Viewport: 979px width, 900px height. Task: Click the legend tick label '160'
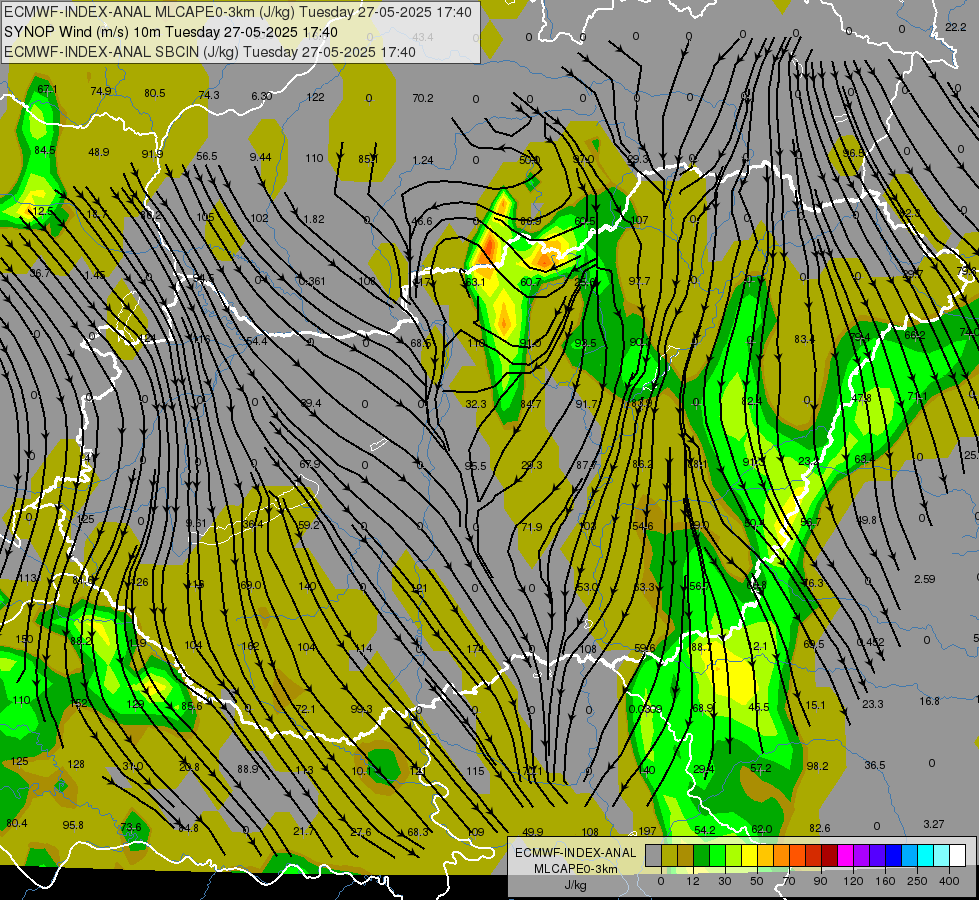click(885, 881)
